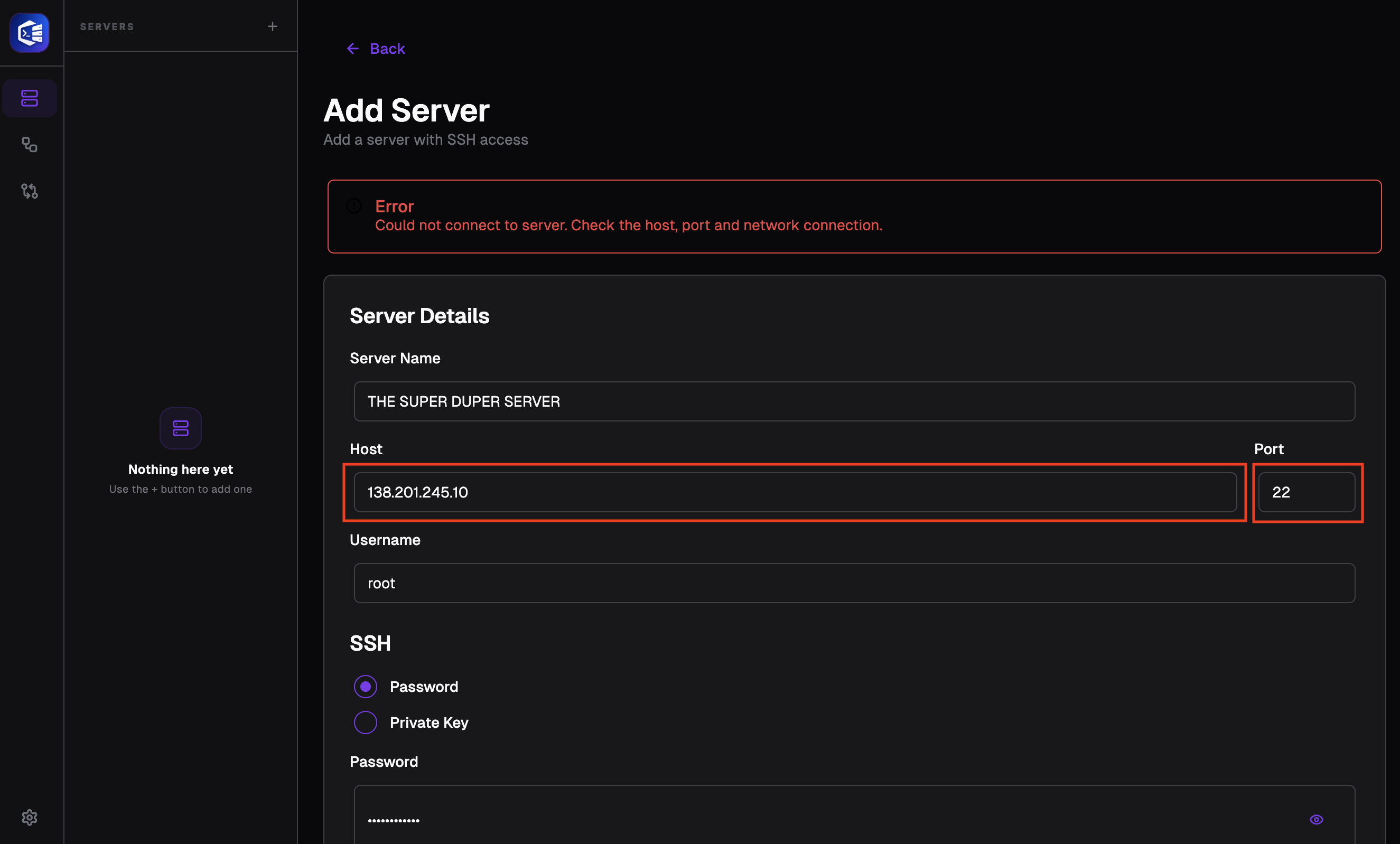This screenshot has height=844, width=1400.
Task: Focus the Server Name input field
Action: click(x=854, y=401)
